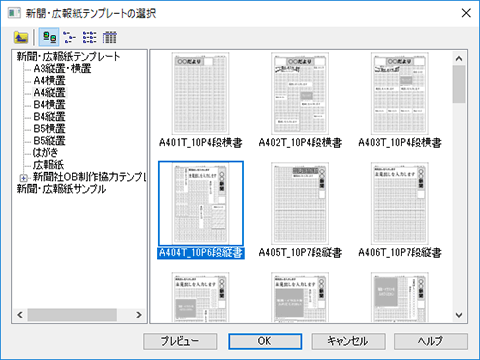Click the キャンセル button

click(x=348, y=341)
